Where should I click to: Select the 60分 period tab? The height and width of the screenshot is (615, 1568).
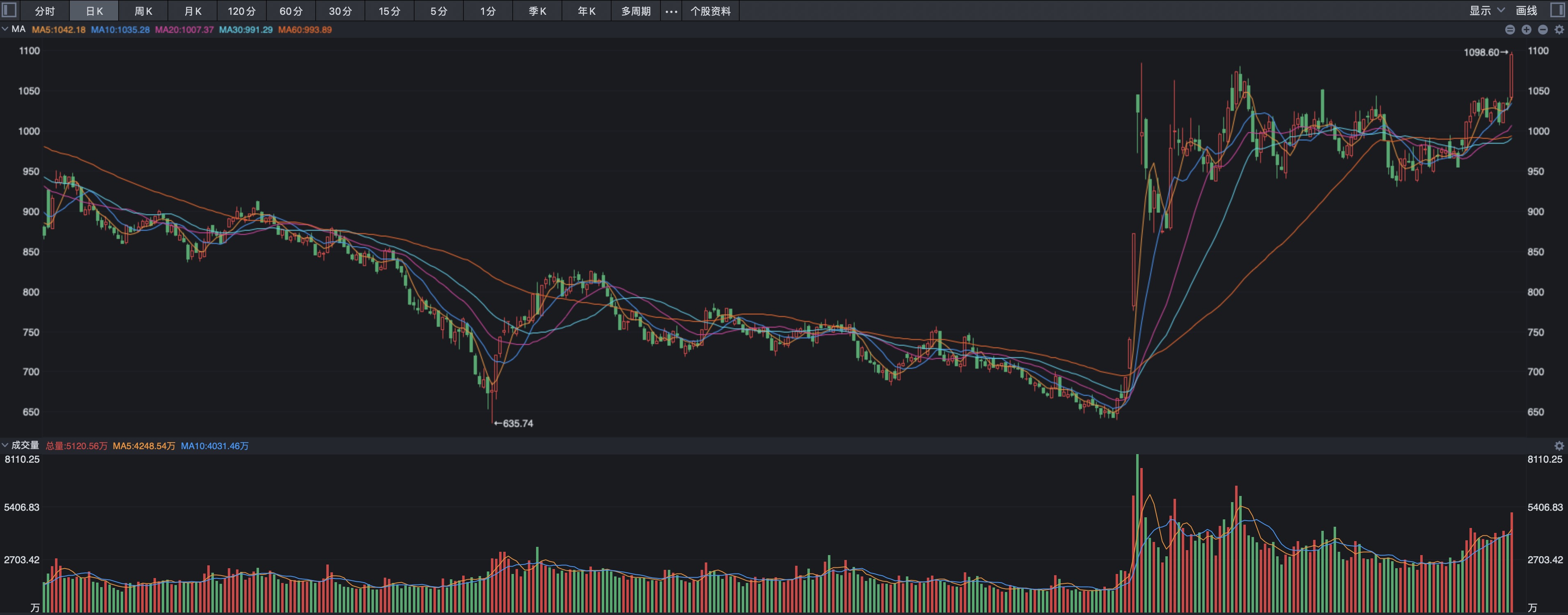click(291, 11)
